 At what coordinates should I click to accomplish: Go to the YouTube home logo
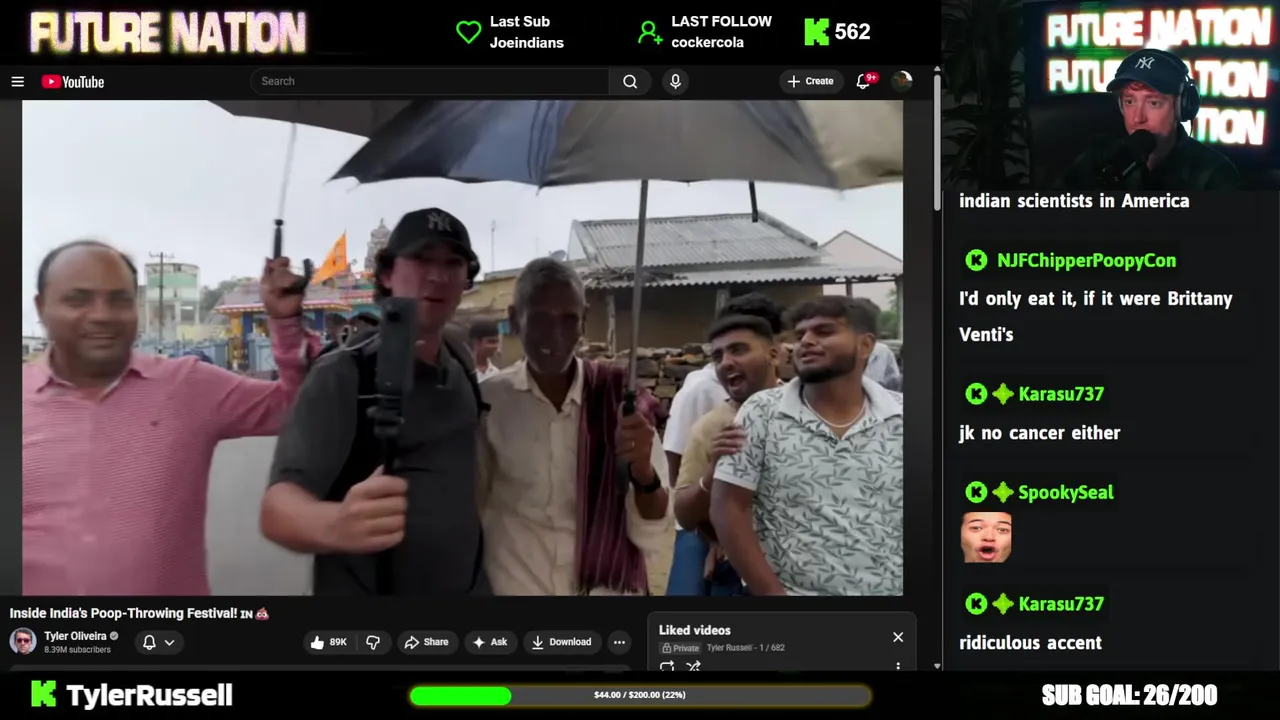(73, 82)
